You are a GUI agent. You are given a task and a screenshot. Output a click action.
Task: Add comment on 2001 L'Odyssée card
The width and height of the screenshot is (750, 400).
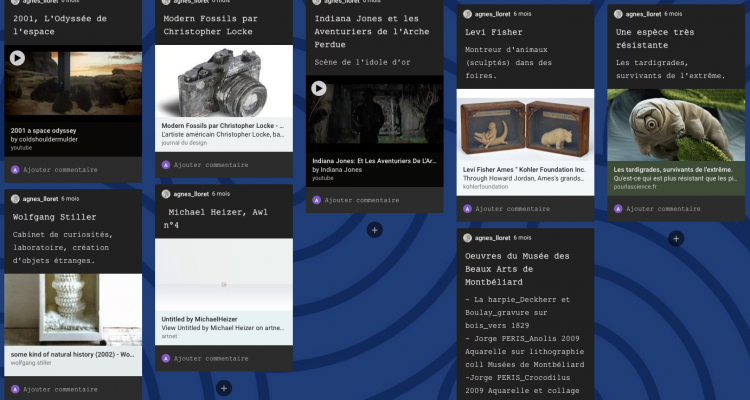pos(60,170)
